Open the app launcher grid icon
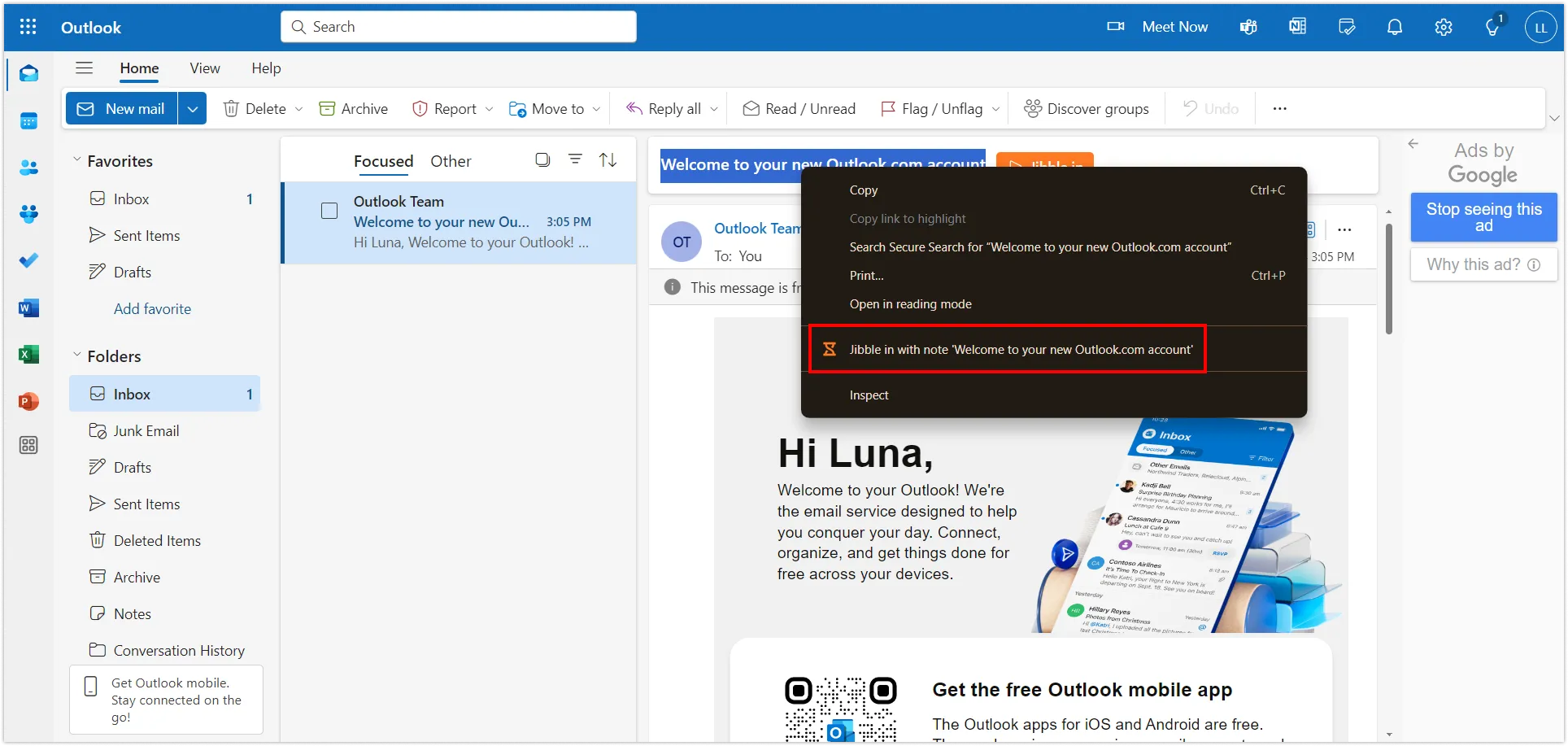Screen dimensions: 1568x746 pos(28,27)
